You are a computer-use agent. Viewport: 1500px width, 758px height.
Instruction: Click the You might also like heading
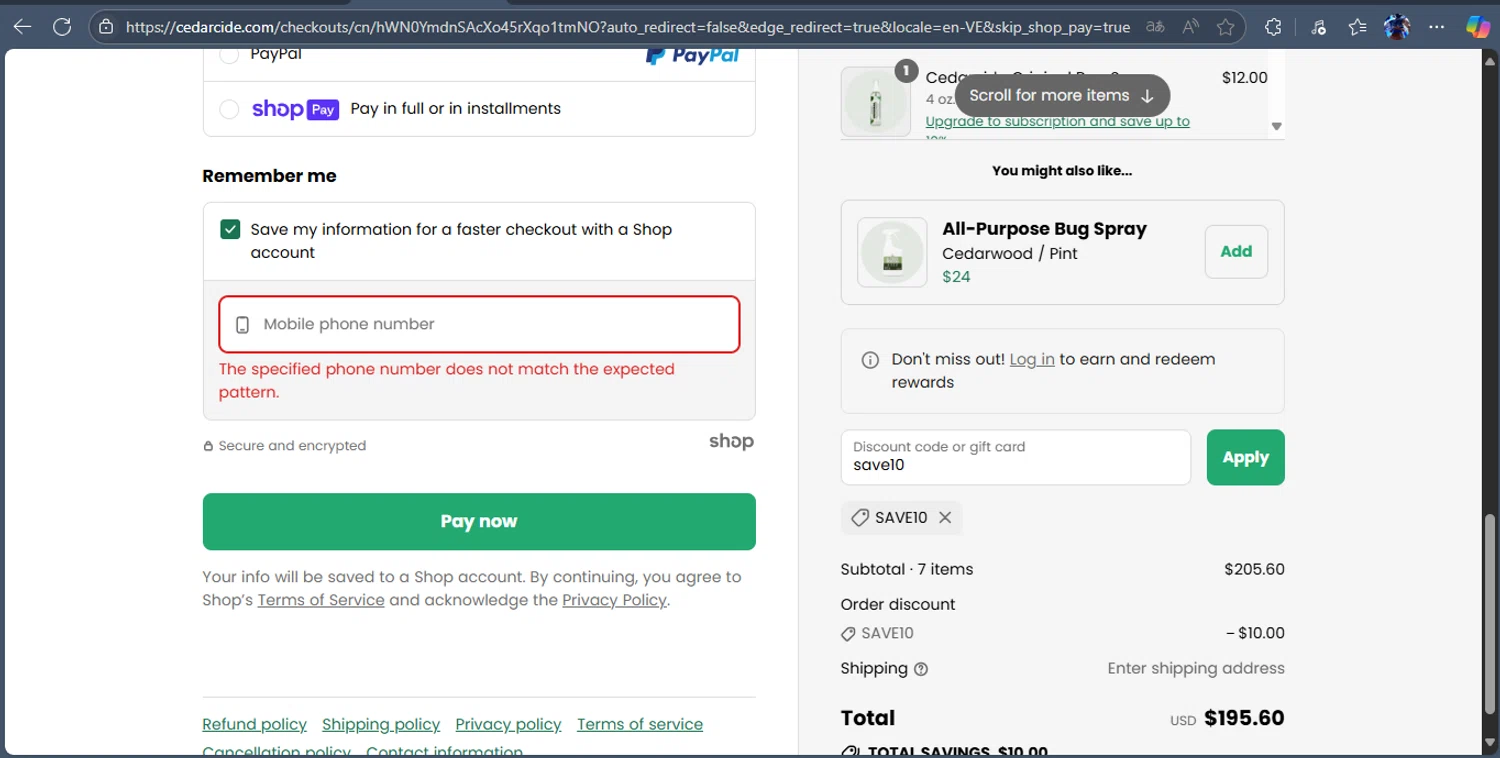pyautogui.click(x=1062, y=171)
